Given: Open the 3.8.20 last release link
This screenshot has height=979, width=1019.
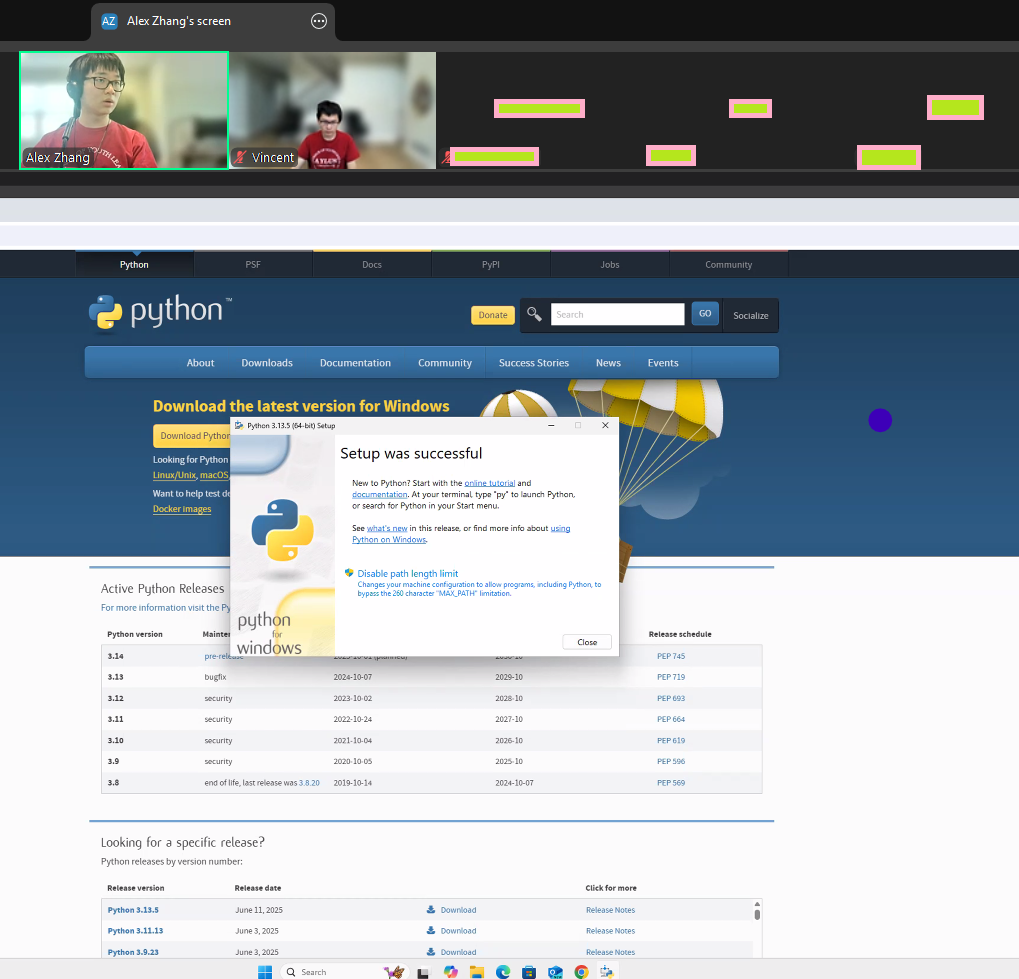Looking at the screenshot, I should click(309, 783).
